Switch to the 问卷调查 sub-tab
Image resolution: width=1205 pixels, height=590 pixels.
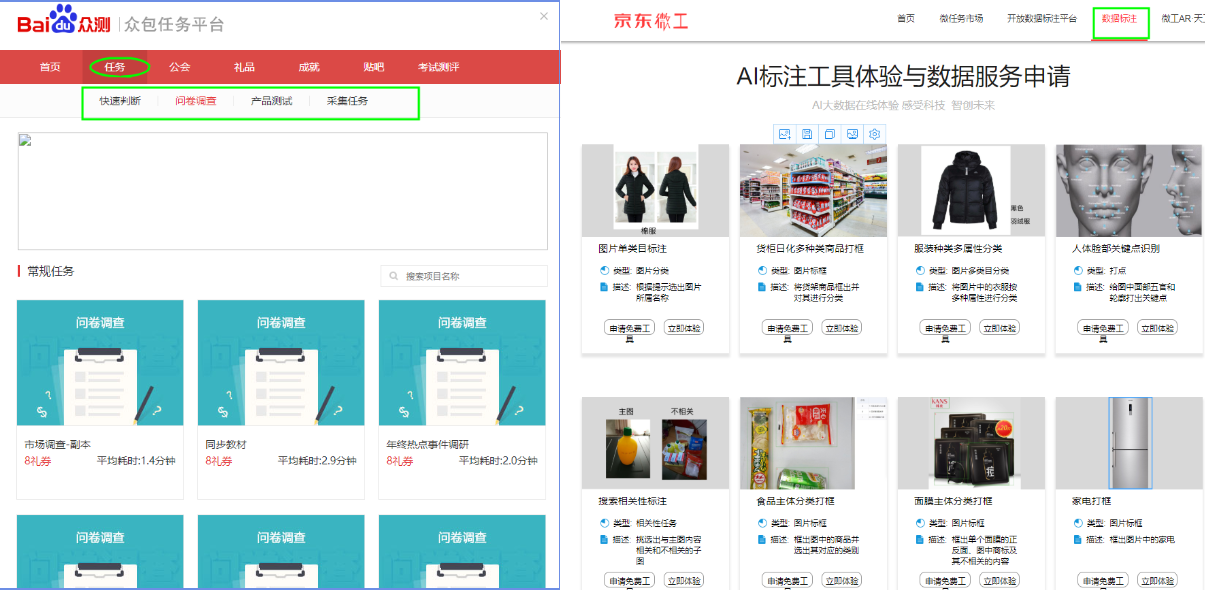coord(196,101)
